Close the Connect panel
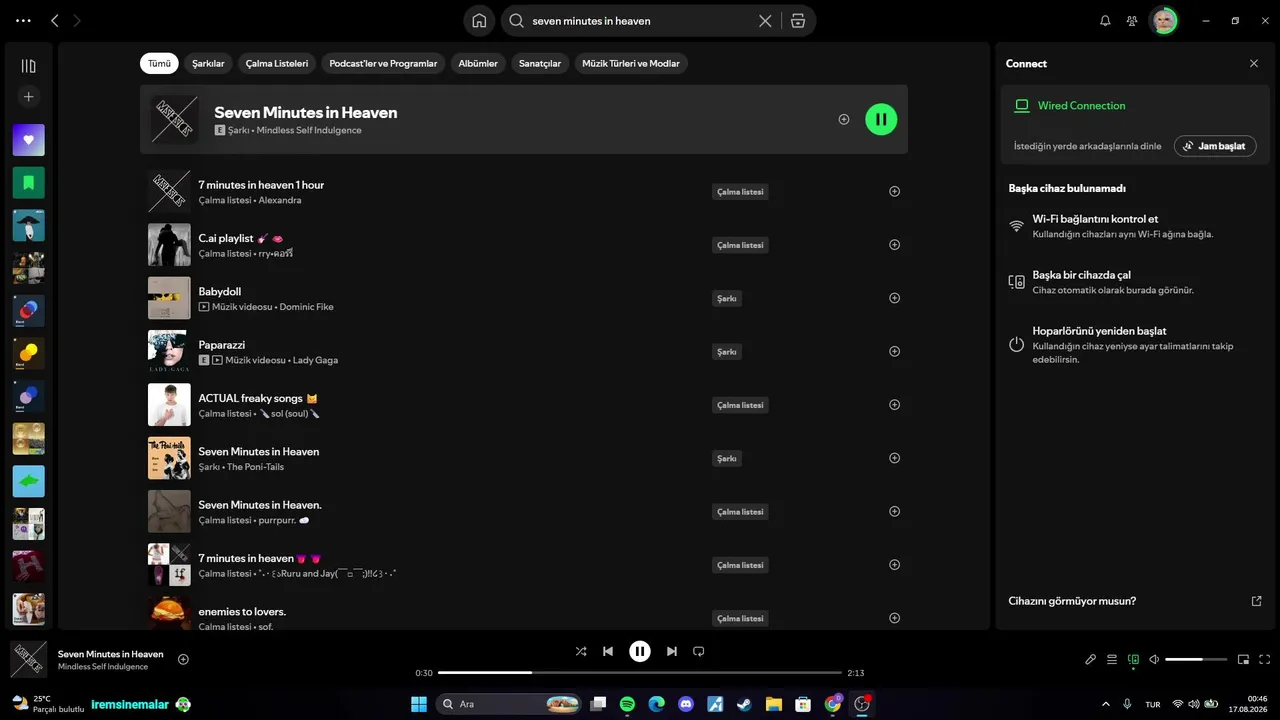The image size is (1280, 720). pos(1254,64)
